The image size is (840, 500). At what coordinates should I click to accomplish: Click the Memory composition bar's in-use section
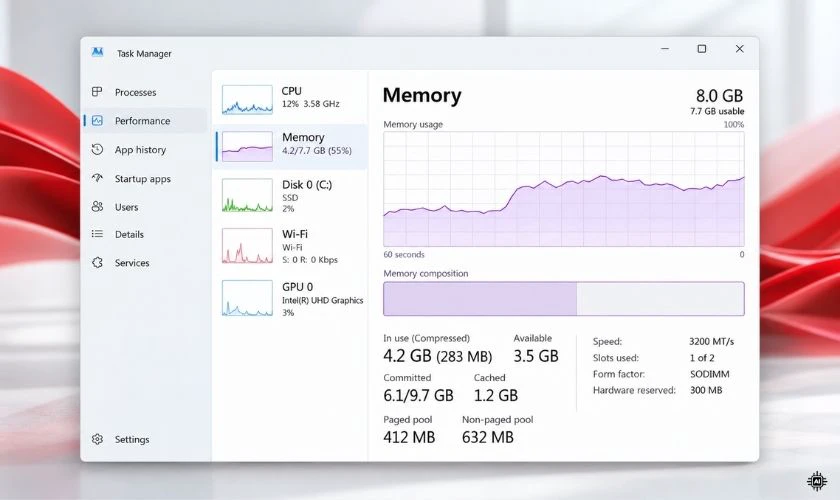[x=480, y=298]
